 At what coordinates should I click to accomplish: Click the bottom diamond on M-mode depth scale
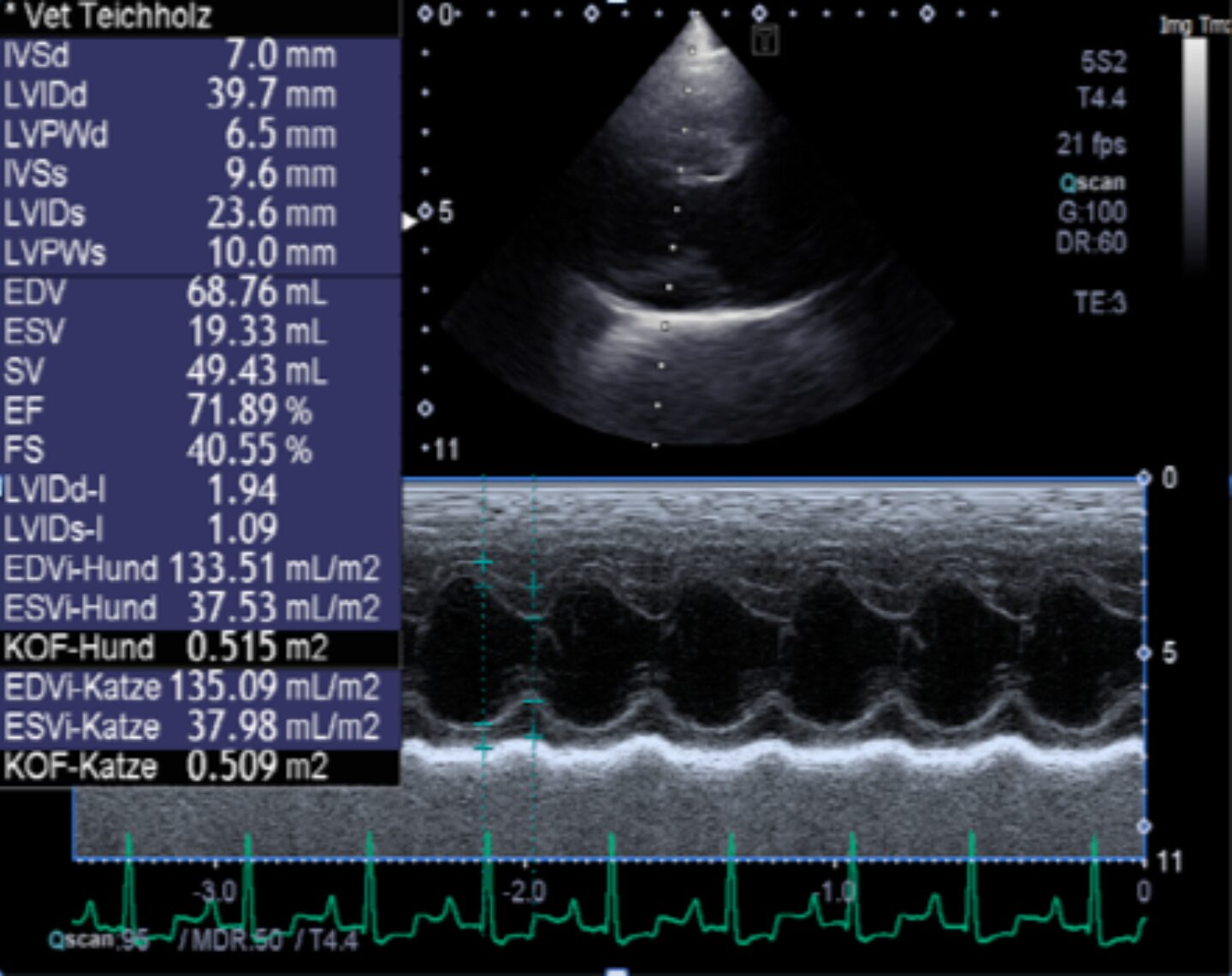click(1144, 826)
